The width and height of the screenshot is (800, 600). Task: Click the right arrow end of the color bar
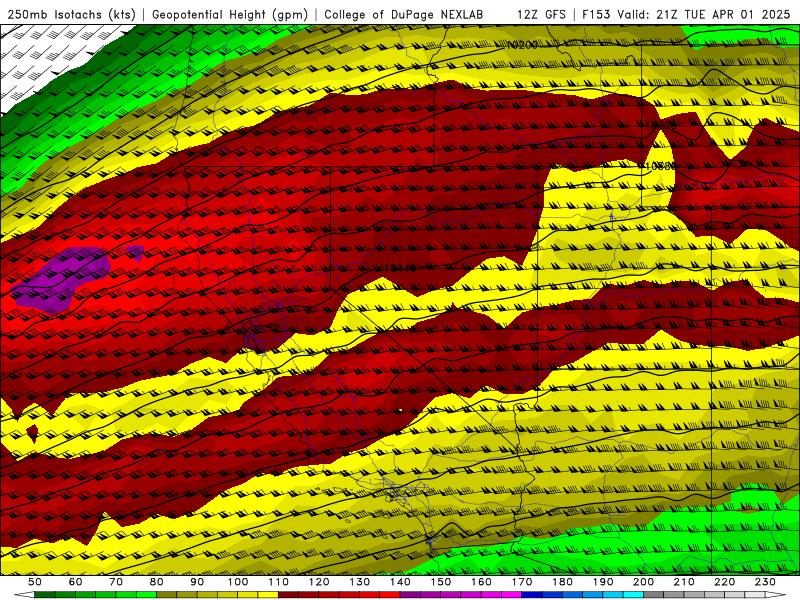coord(776,595)
